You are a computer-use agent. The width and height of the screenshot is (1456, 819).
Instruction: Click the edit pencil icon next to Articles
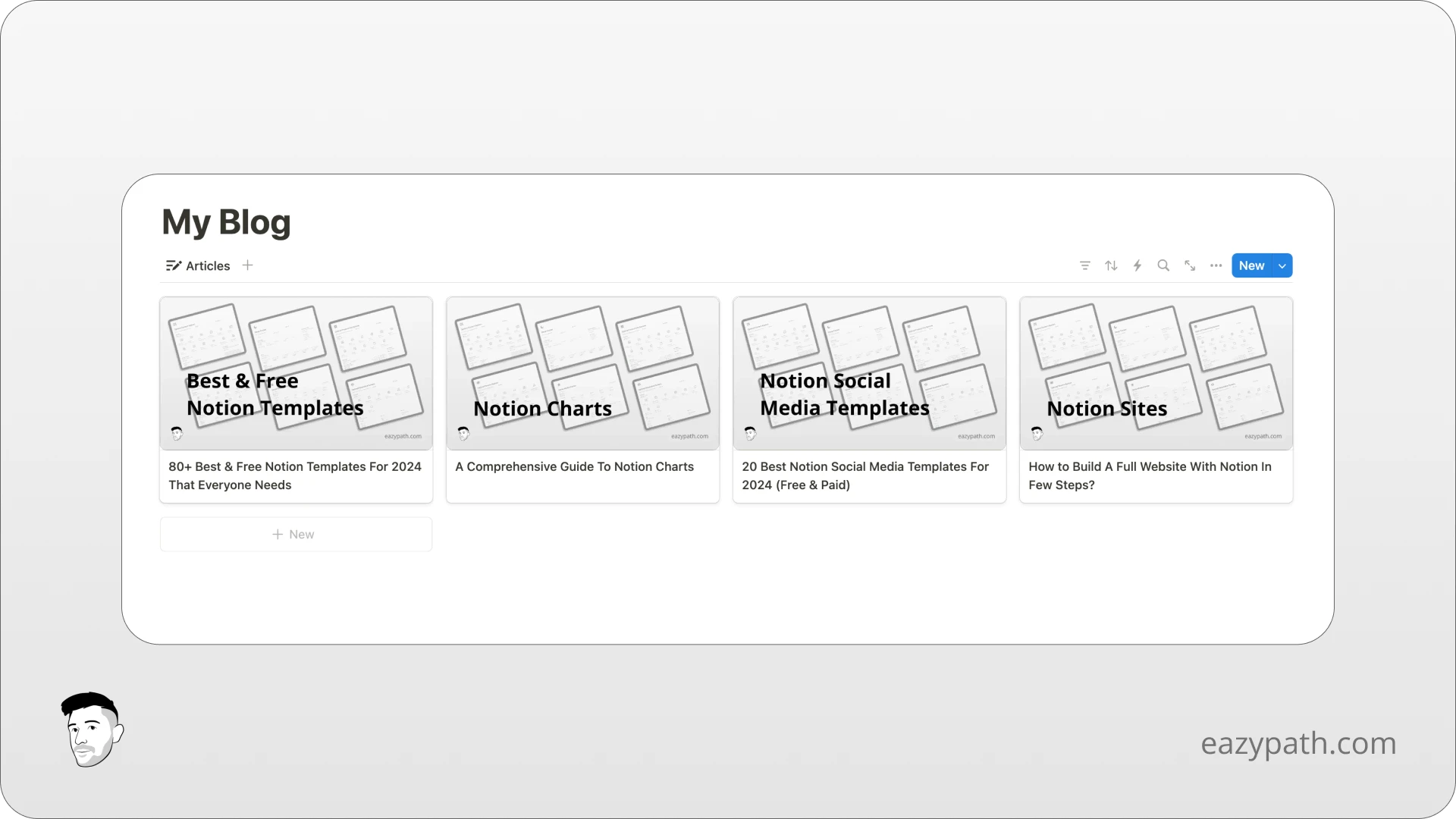pyautogui.click(x=173, y=265)
